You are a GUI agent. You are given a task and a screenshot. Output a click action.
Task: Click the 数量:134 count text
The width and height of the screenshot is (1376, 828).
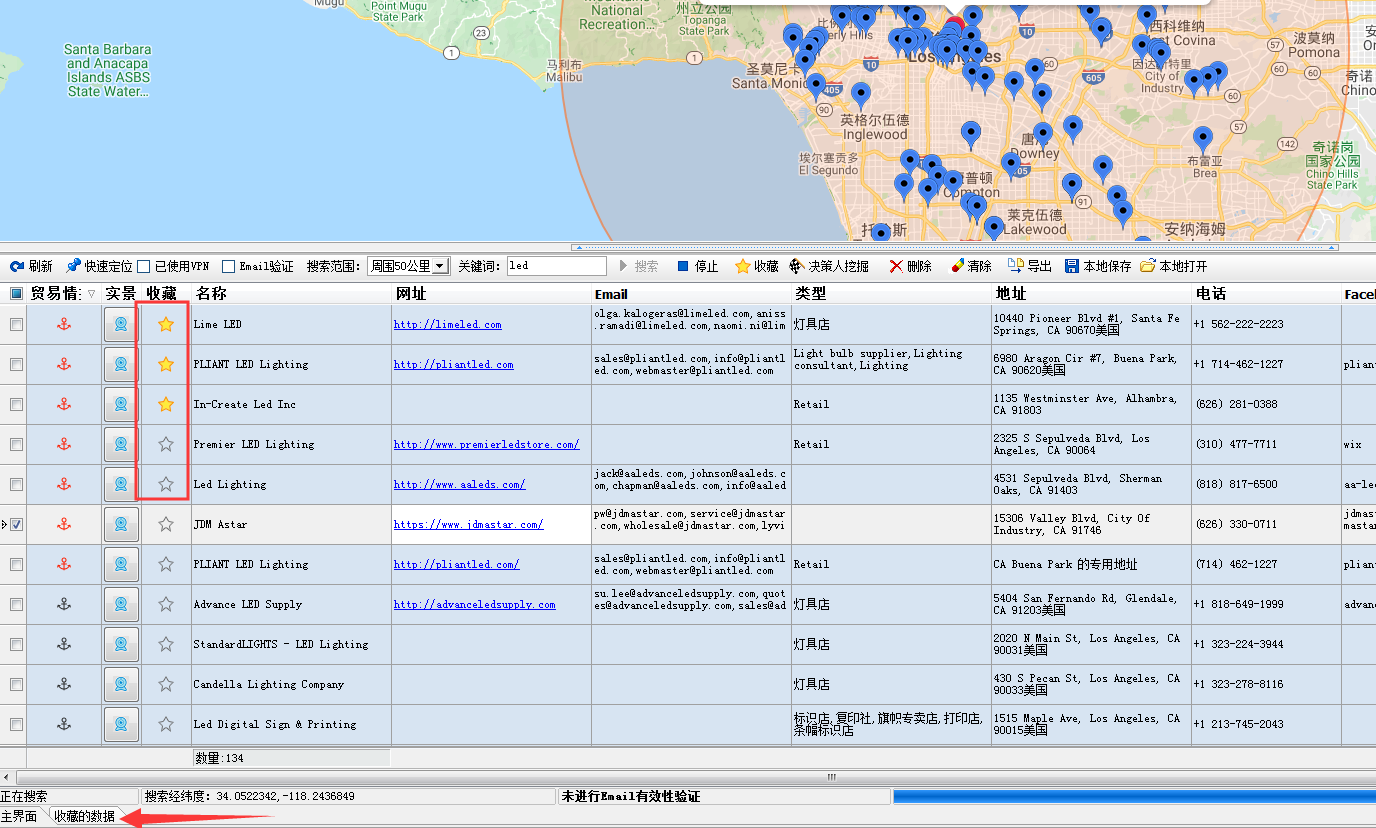pos(219,759)
